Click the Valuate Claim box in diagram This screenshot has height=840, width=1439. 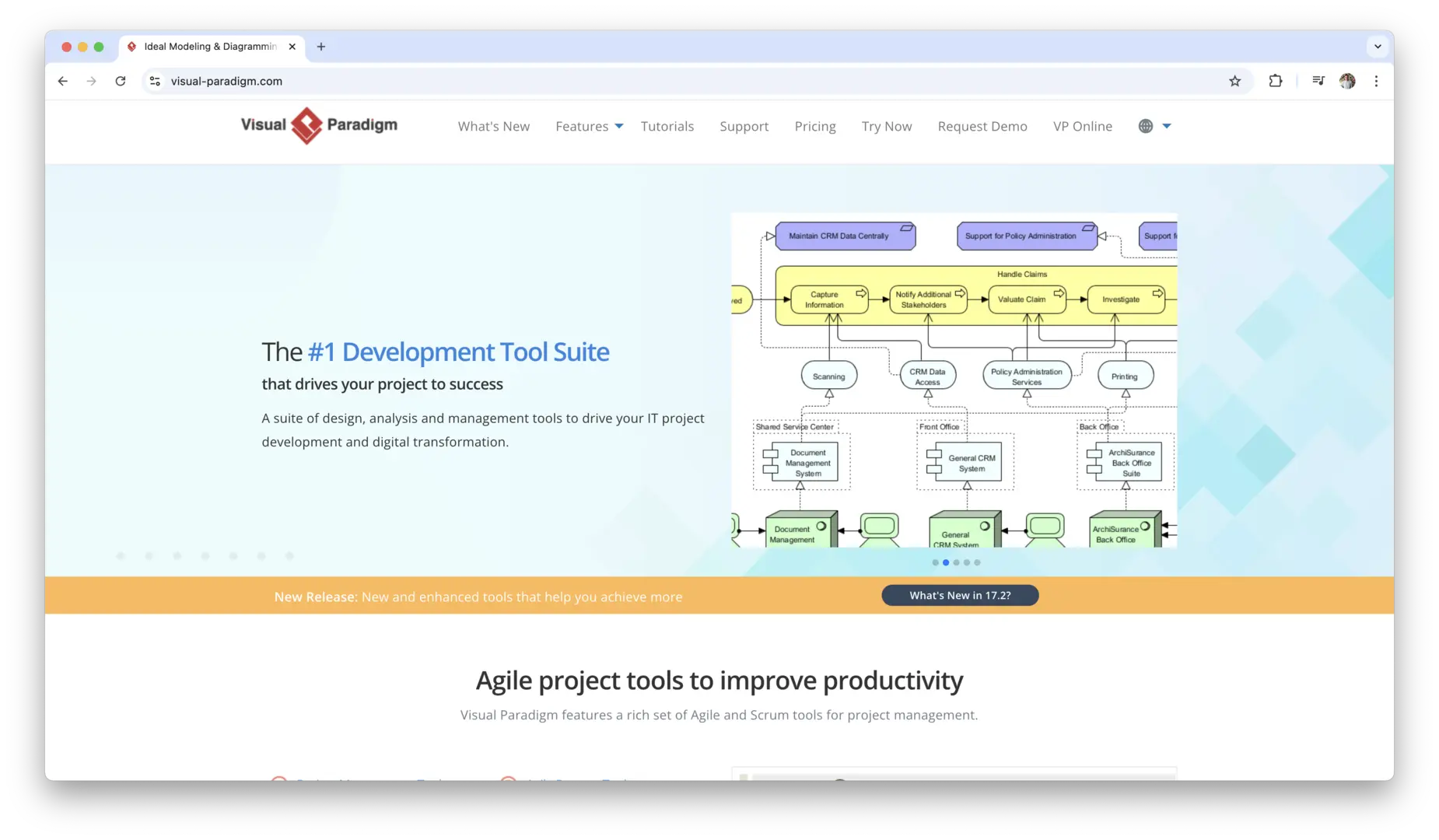pos(1027,299)
